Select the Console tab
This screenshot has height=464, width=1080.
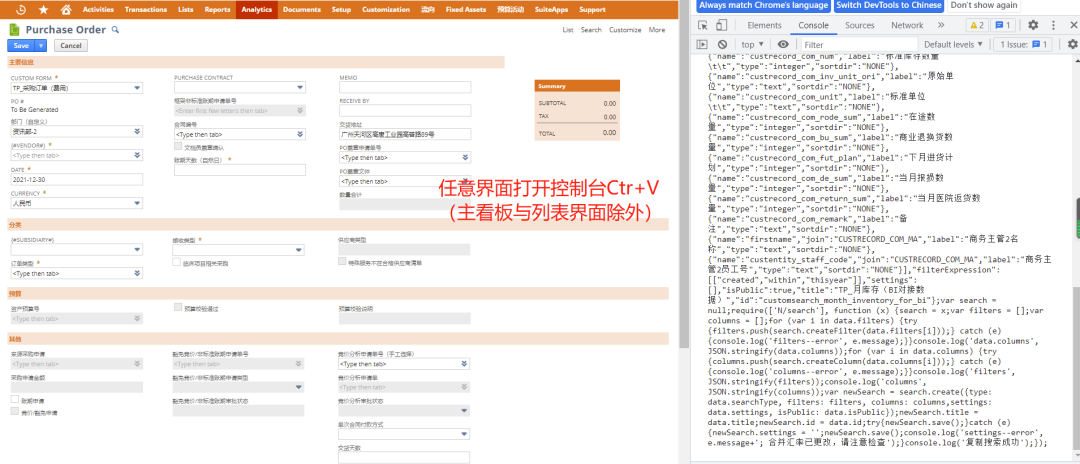tap(813, 25)
